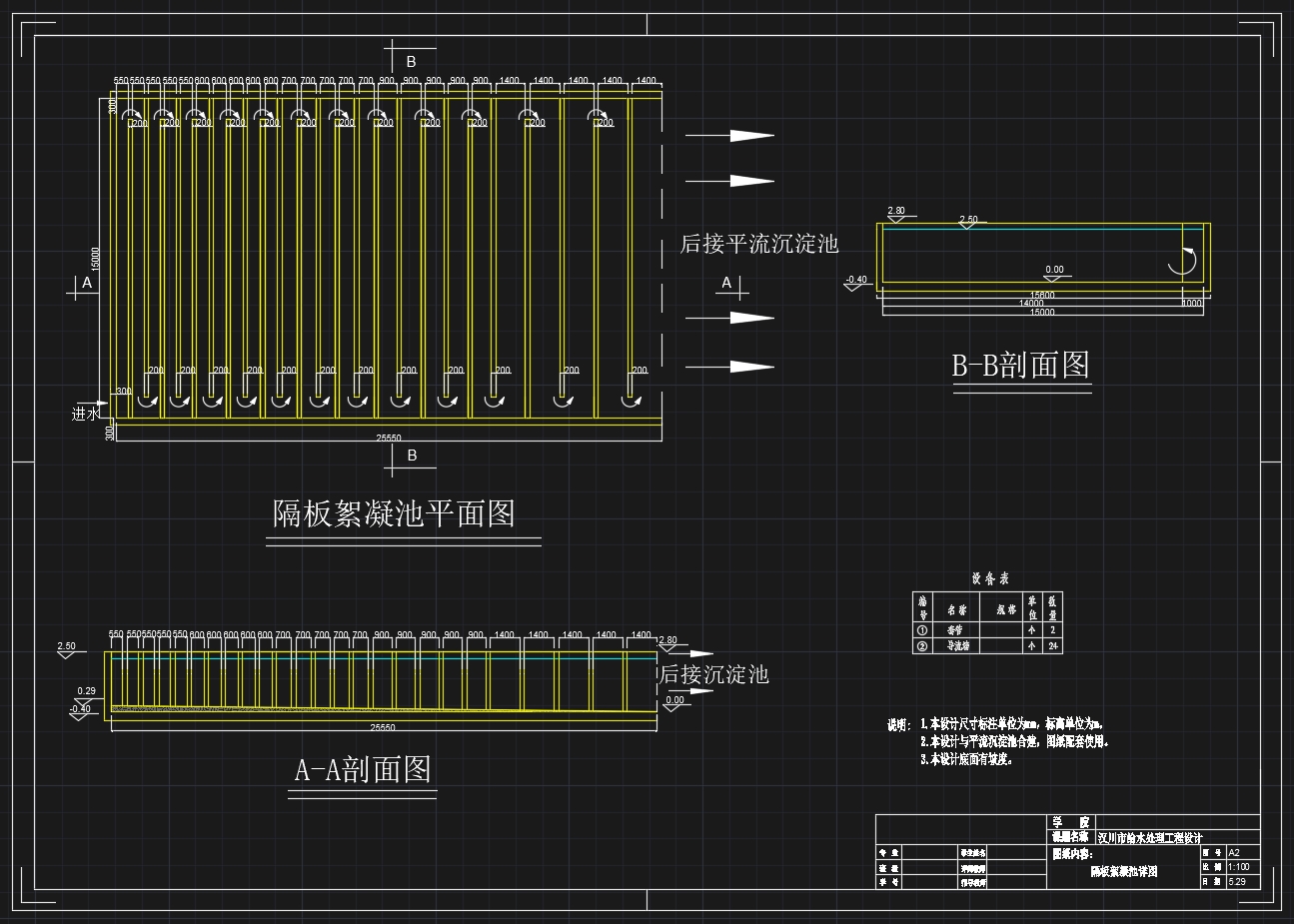Viewport: 1294px width, 924px height.
Task: Select the 说明: notes heading
Action: coord(898,725)
